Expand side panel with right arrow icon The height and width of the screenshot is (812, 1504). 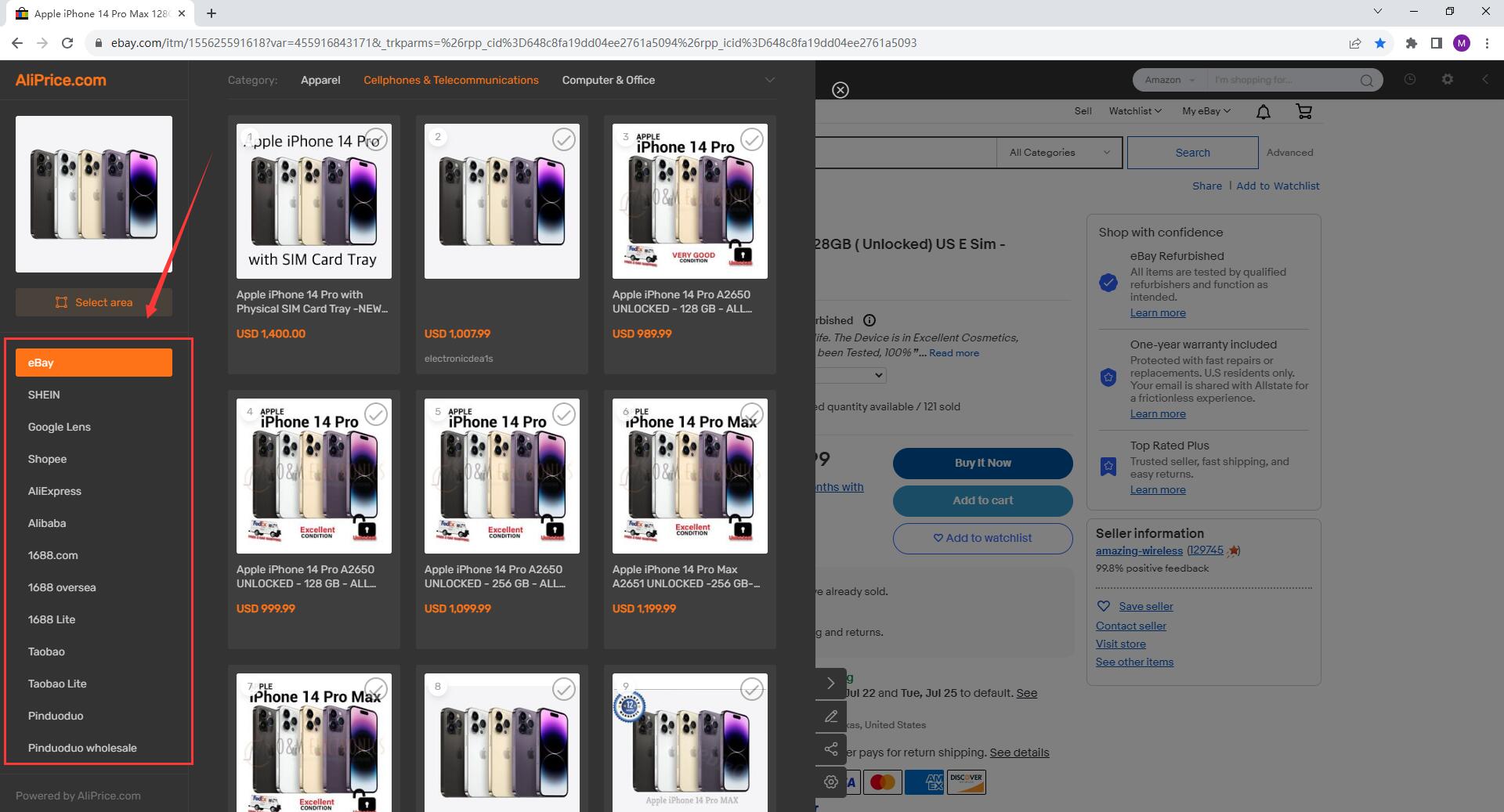pyautogui.click(x=831, y=684)
